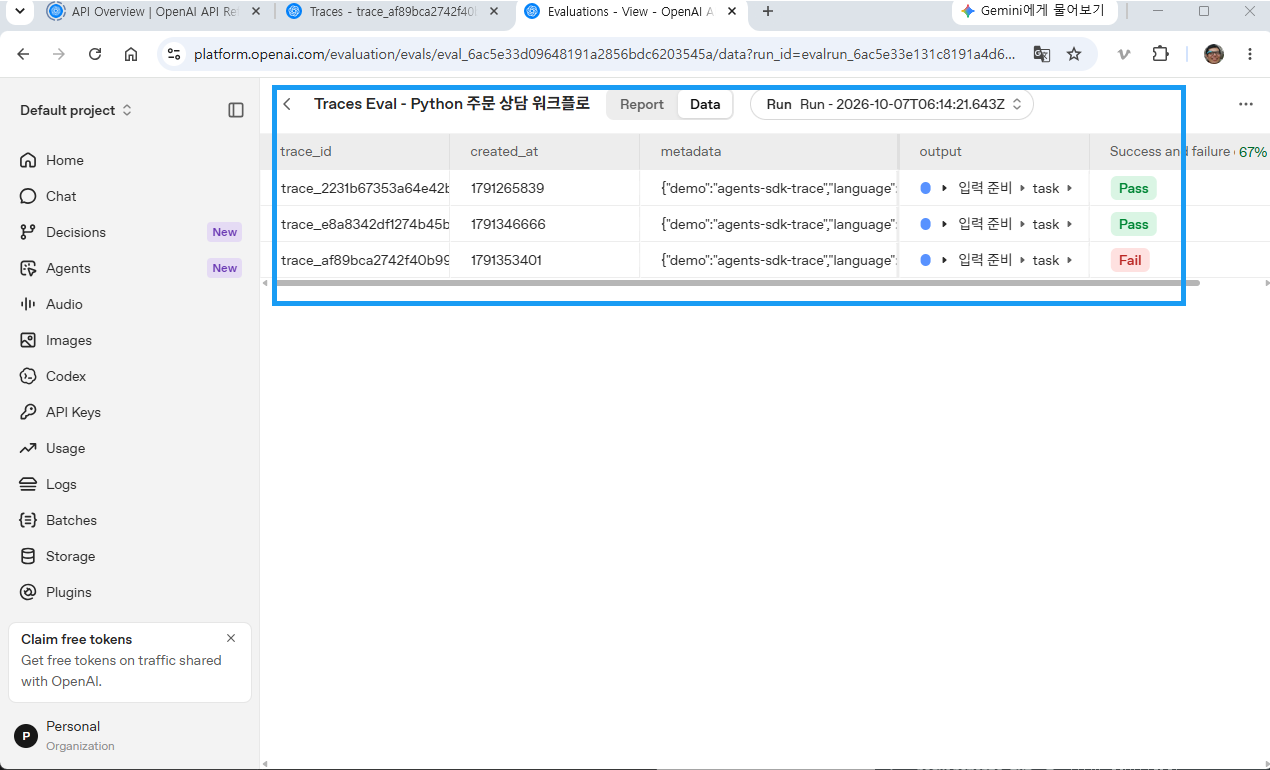Open the Personal organization account menu
Viewport: 1270px width, 770px height.
coord(130,736)
